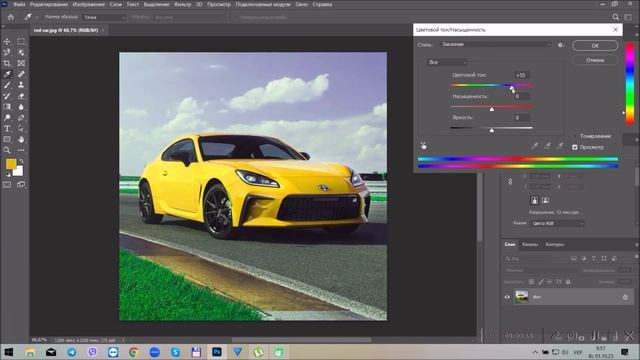
Task: Select the Quick Selection tool
Action: [21, 52]
